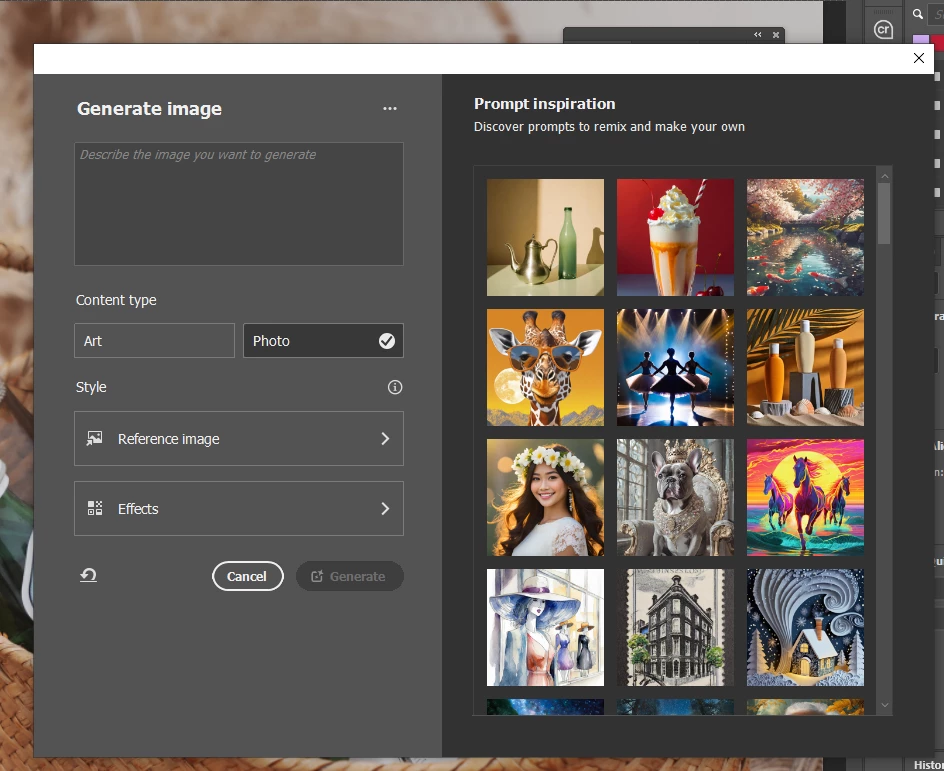Select the orange cosmetic bottles thumbnail

(805, 367)
